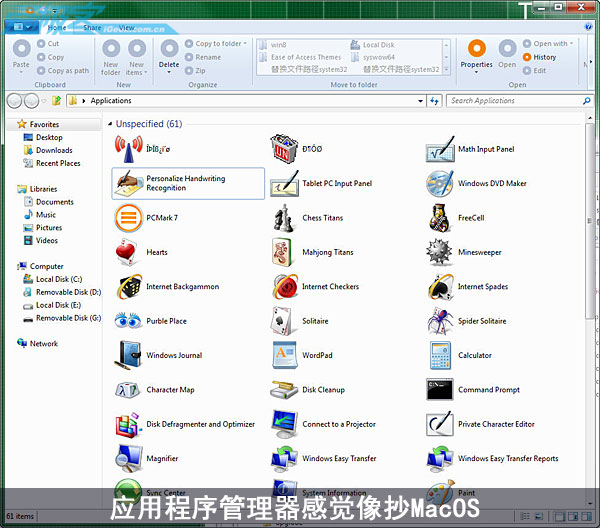Click the New folder button

(111, 57)
